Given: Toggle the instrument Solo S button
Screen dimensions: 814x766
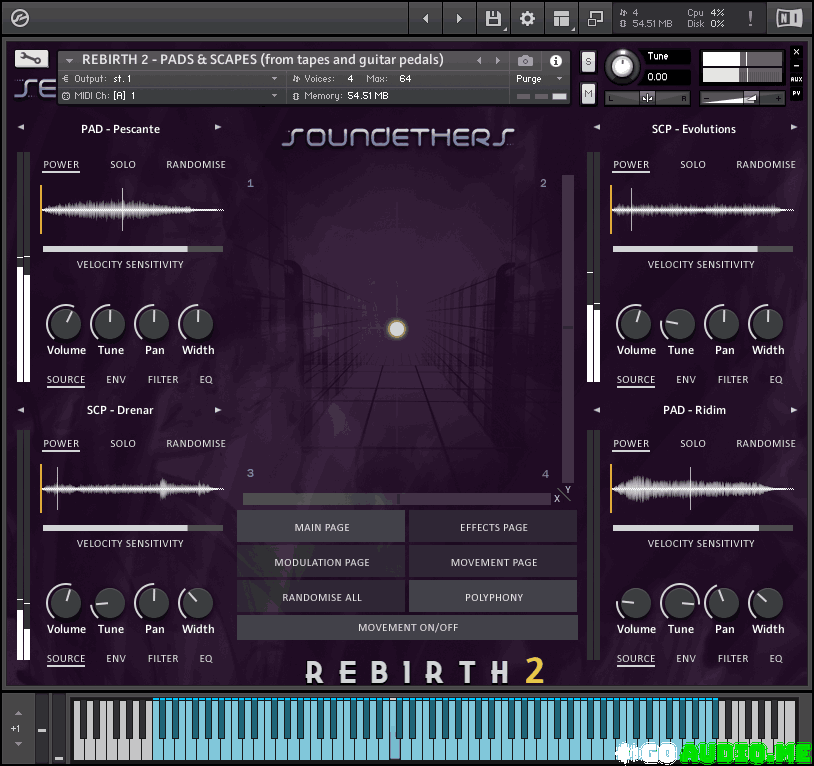Looking at the screenshot, I should 588,62.
